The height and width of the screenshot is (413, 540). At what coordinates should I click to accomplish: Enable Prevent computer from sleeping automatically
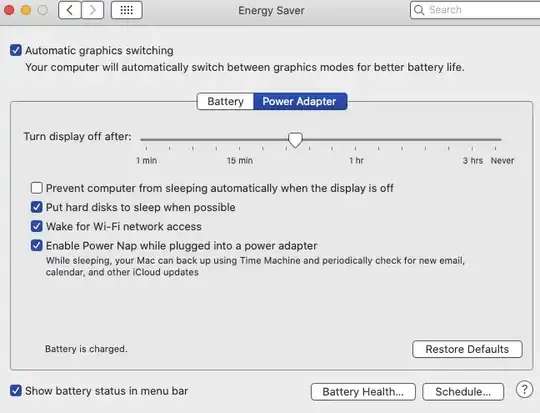point(37,188)
